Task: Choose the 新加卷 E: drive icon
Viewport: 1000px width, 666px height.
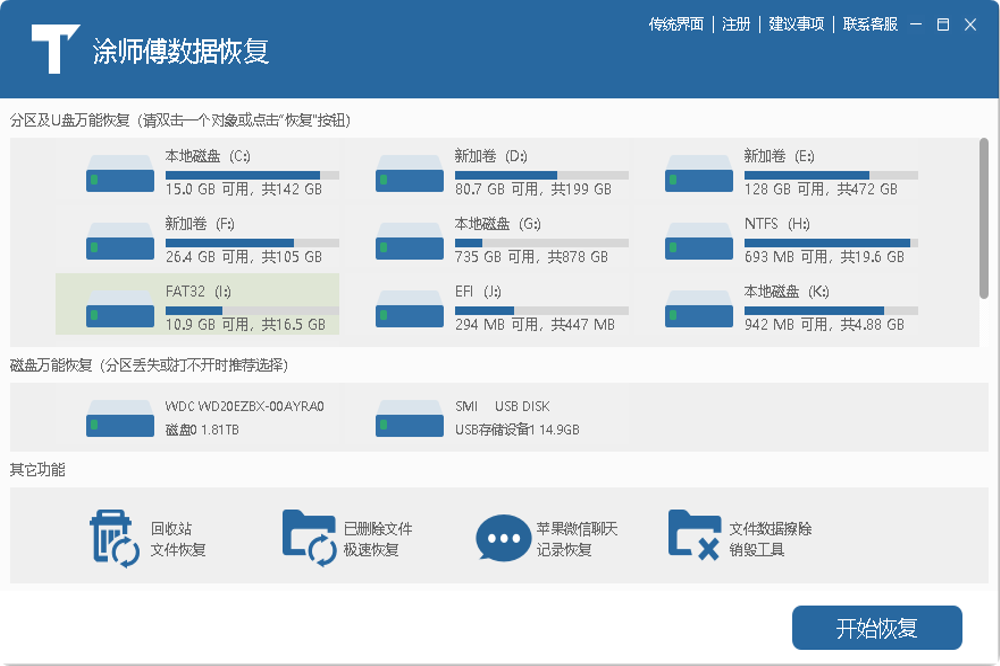Action: pos(699,173)
